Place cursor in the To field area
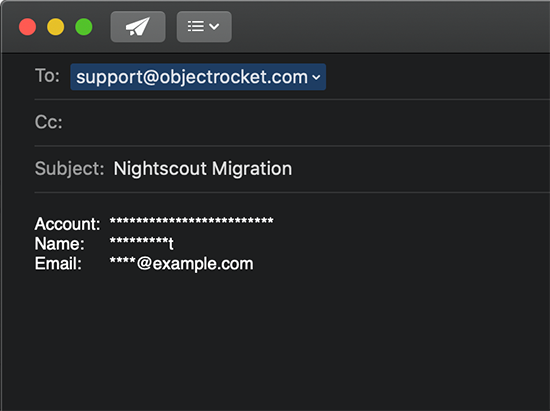Image resolution: width=550 pixels, height=411 pixels. pos(437,77)
